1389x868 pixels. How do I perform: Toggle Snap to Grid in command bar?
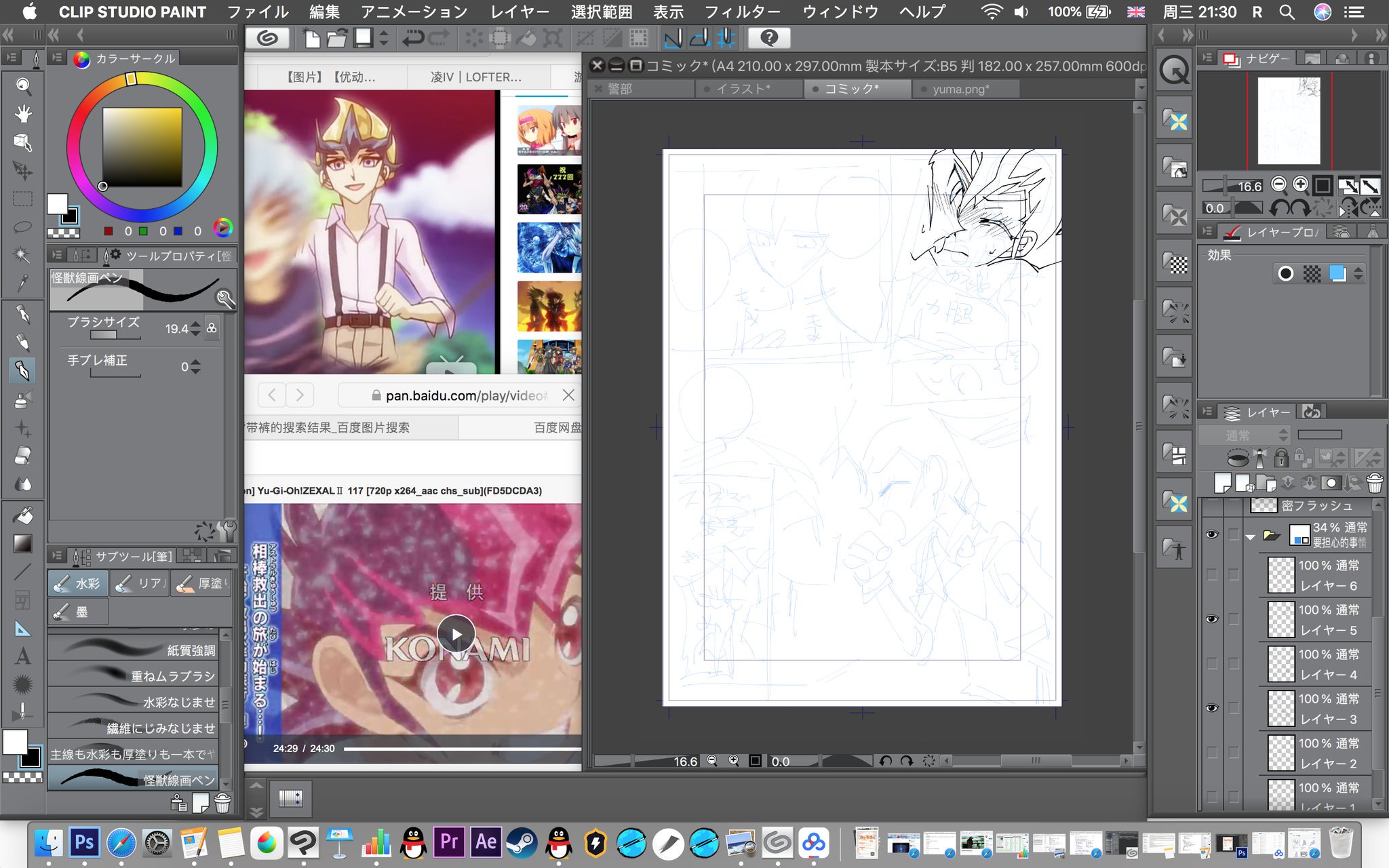coord(726,38)
